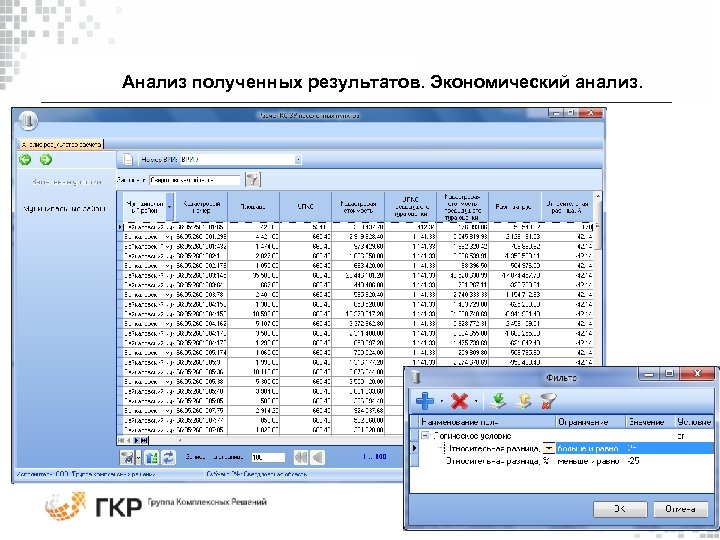
Task: Click the yellow arrow save filter icon
Action: (x=523, y=401)
